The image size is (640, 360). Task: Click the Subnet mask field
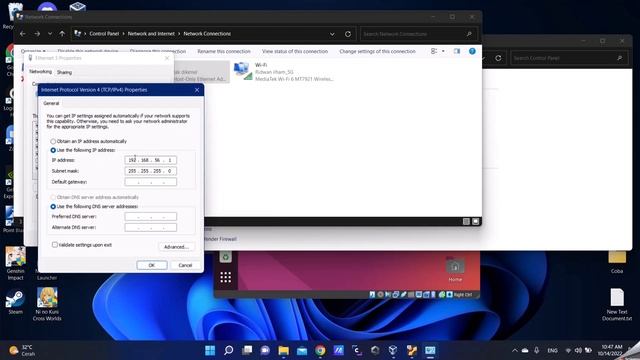[151, 171]
